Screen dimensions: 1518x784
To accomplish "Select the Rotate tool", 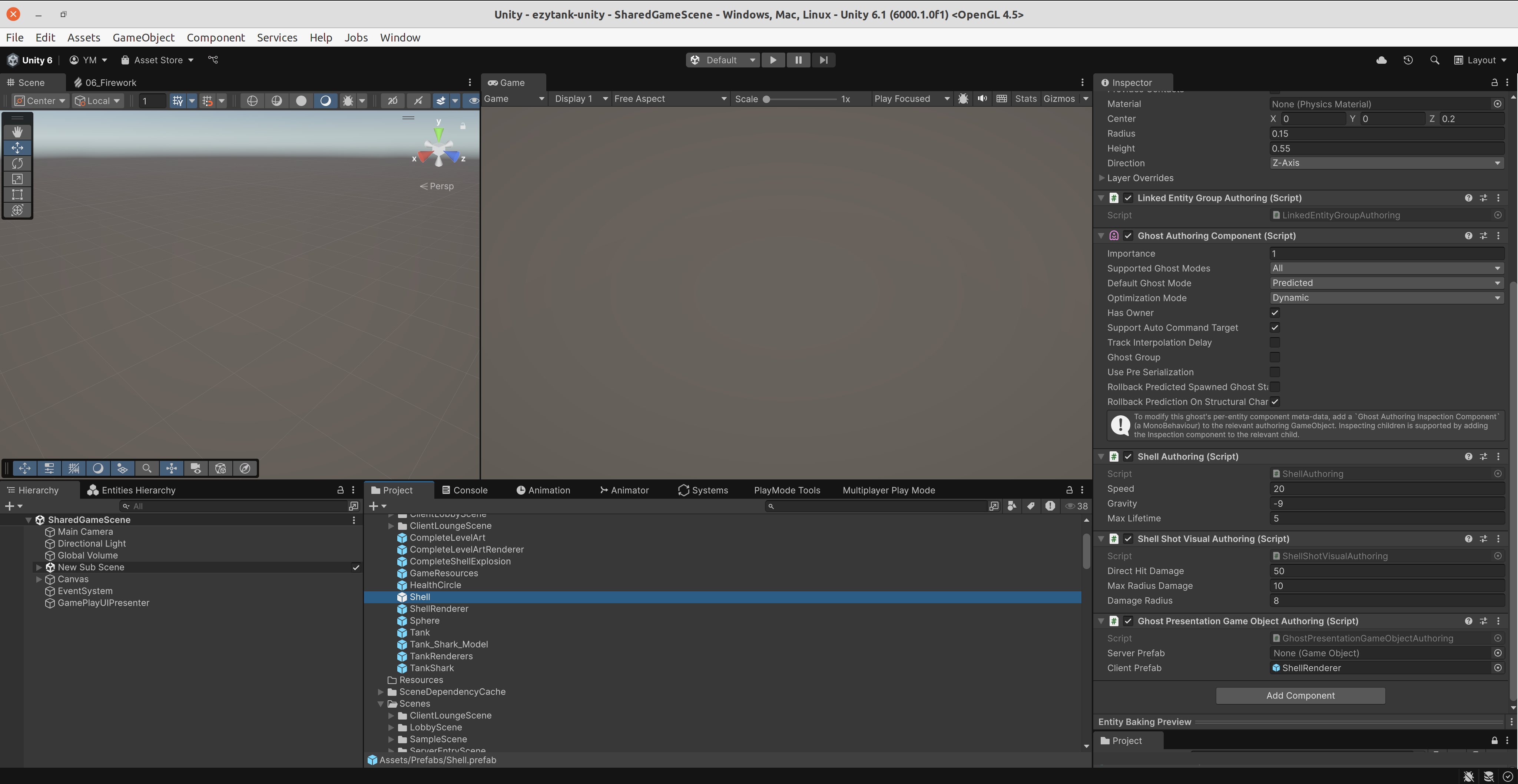I will pos(17,163).
